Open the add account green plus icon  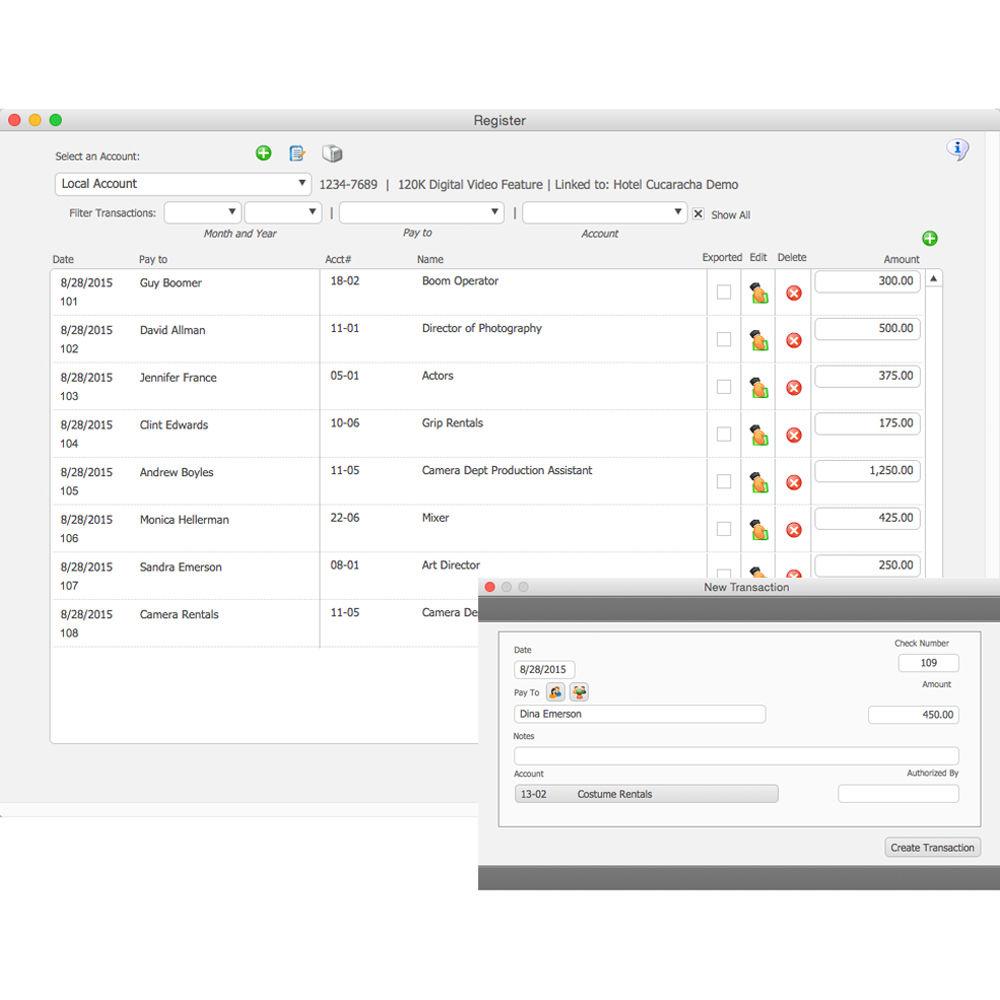click(x=263, y=153)
